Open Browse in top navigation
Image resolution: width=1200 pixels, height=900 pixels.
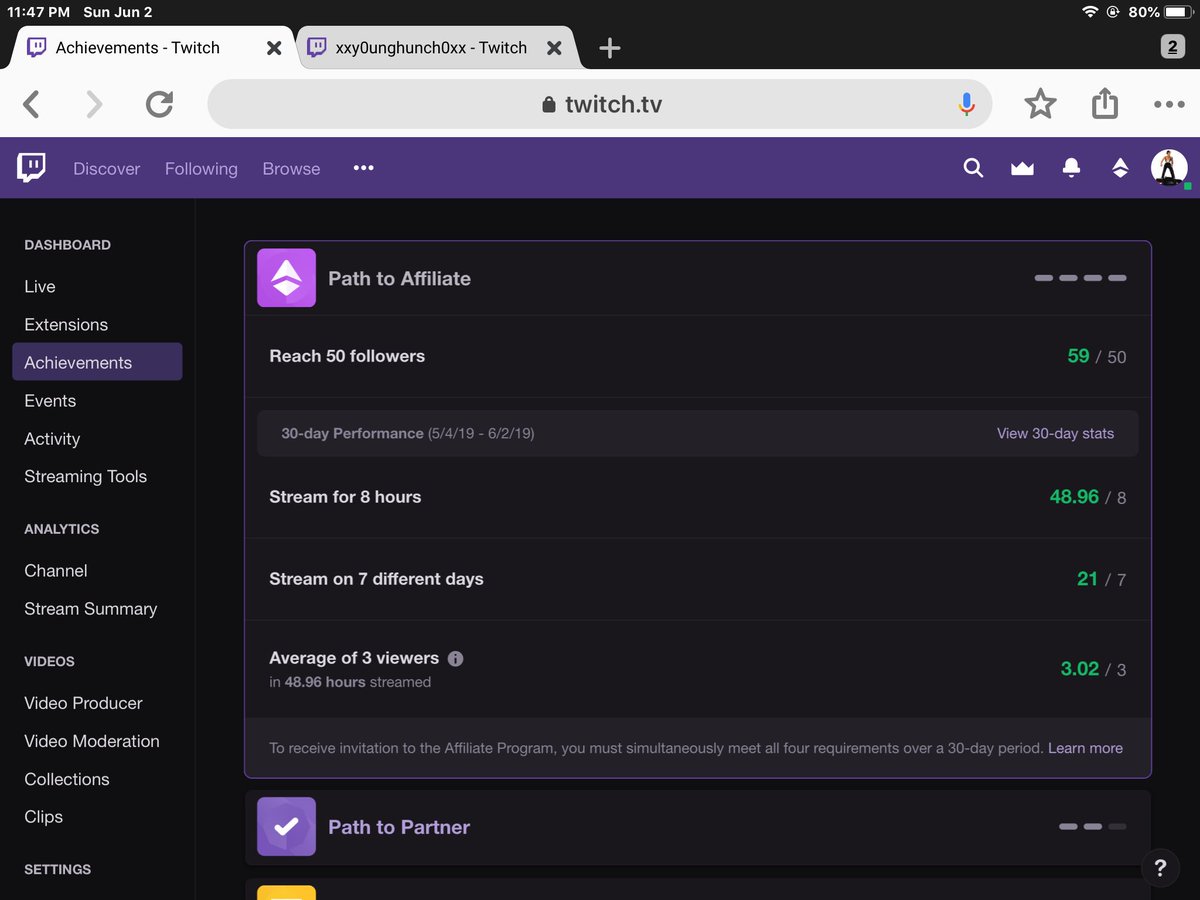(x=291, y=169)
